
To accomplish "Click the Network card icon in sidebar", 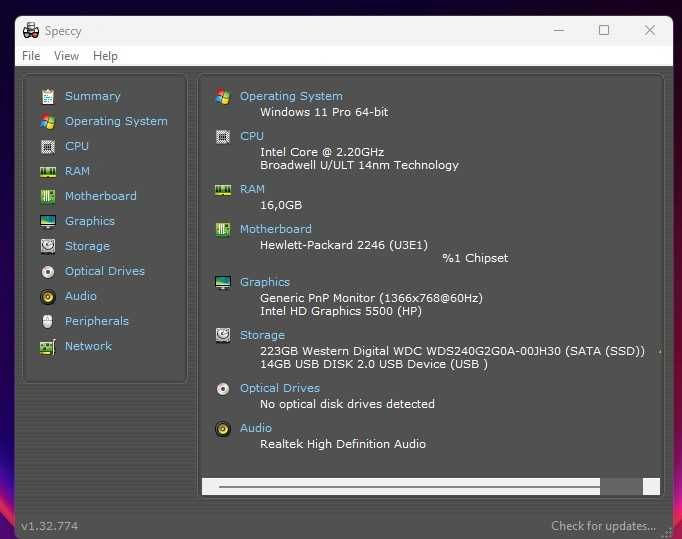I will [x=48, y=347].
